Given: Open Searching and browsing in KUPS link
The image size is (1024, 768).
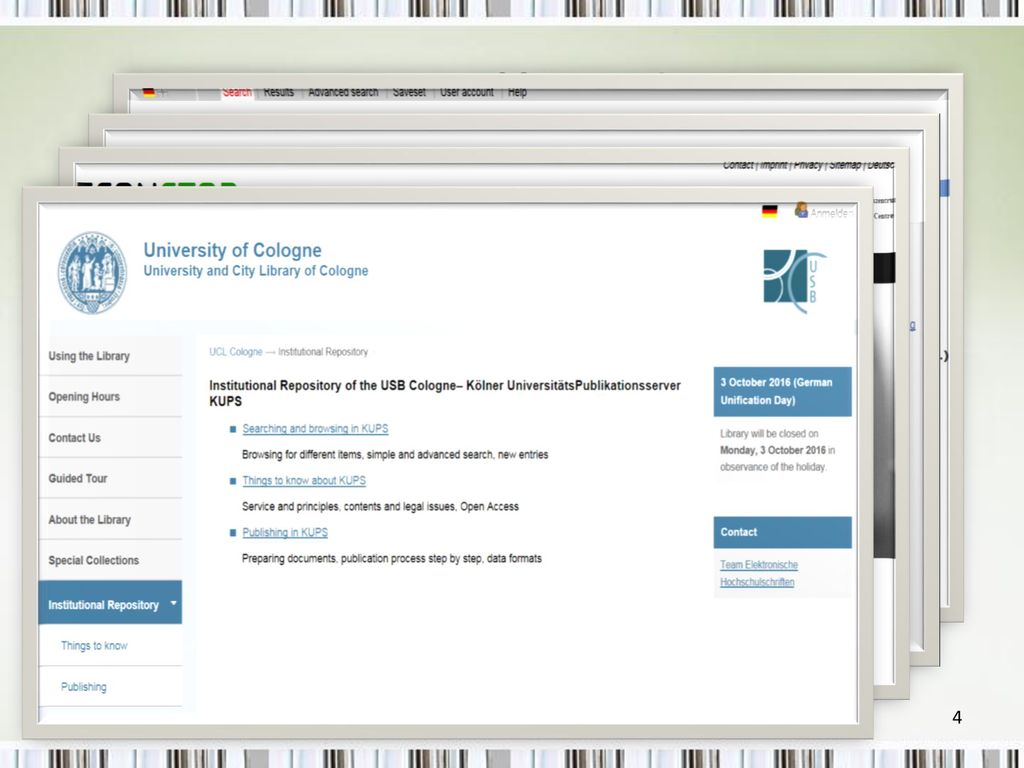Looking at the screenshot, I should point(315,429).
